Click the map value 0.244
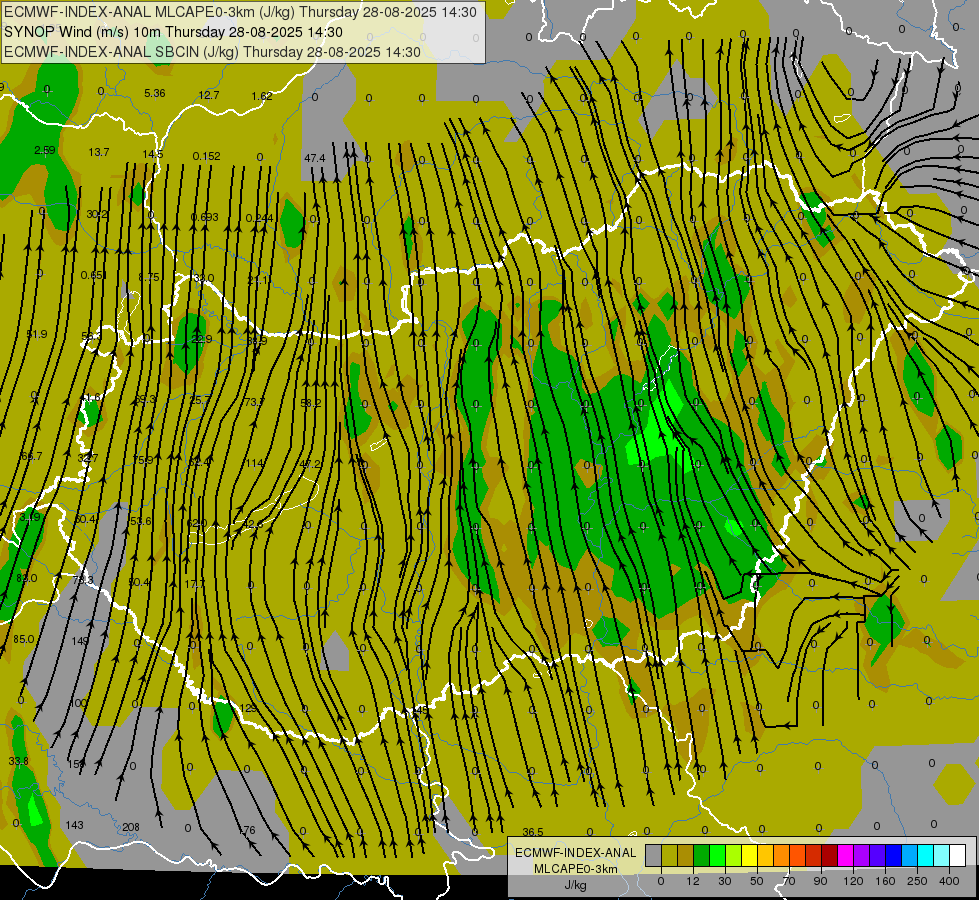This screenshot has height=900, width=979. 259,218
